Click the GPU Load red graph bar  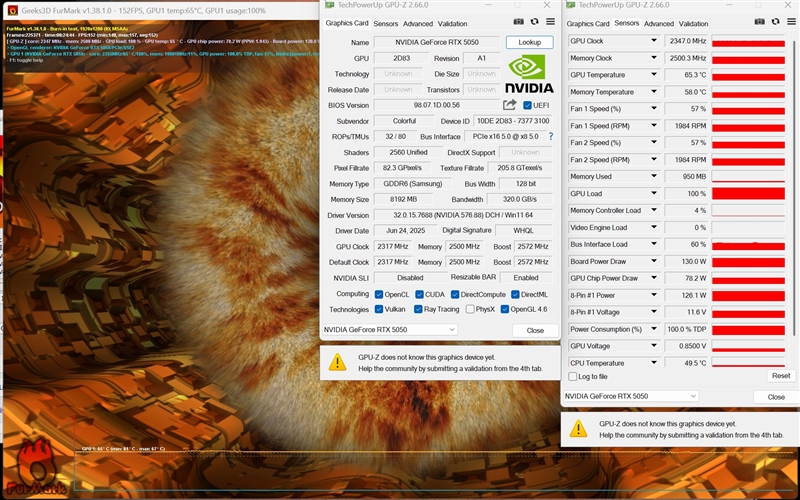748,193
